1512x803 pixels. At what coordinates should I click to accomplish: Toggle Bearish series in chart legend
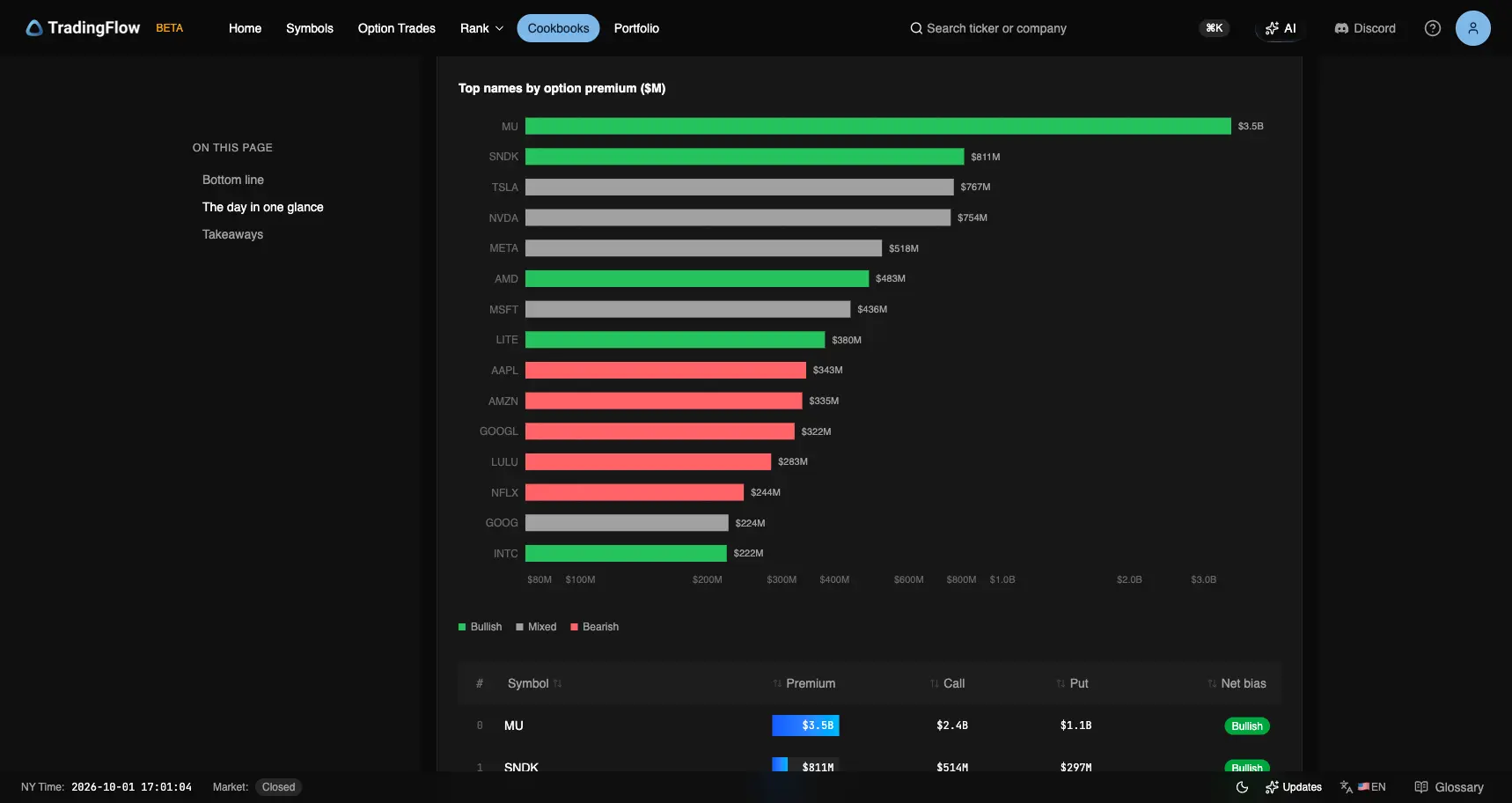595,627
